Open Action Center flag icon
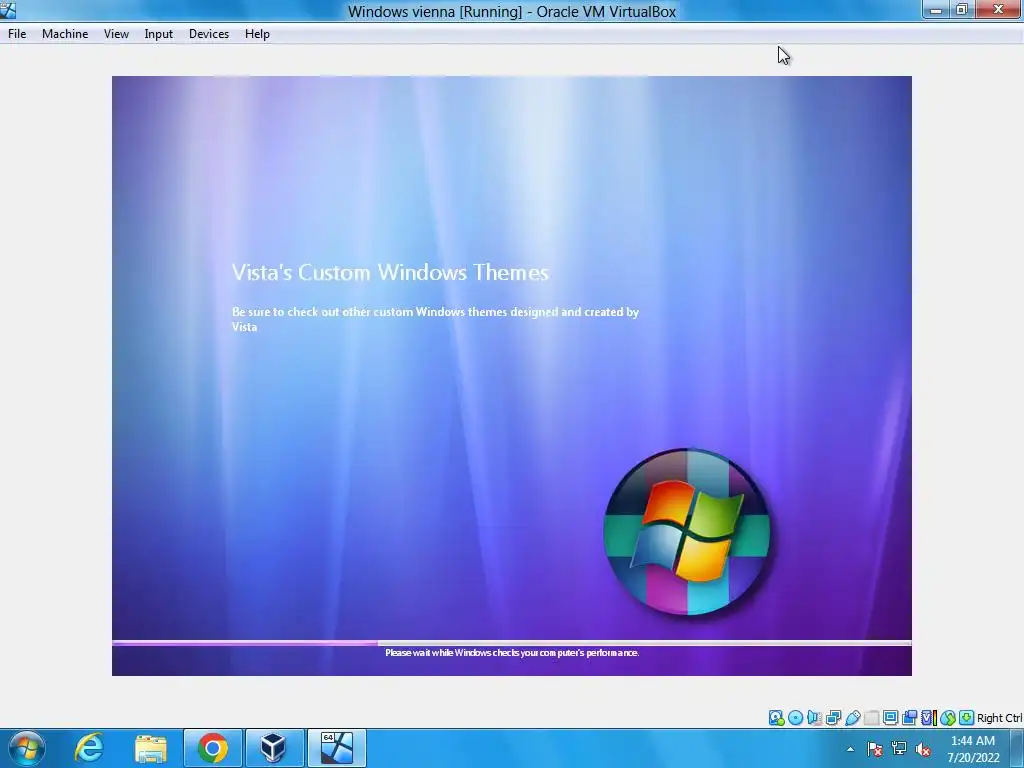 pyautogui.click(x=874, y=749)
